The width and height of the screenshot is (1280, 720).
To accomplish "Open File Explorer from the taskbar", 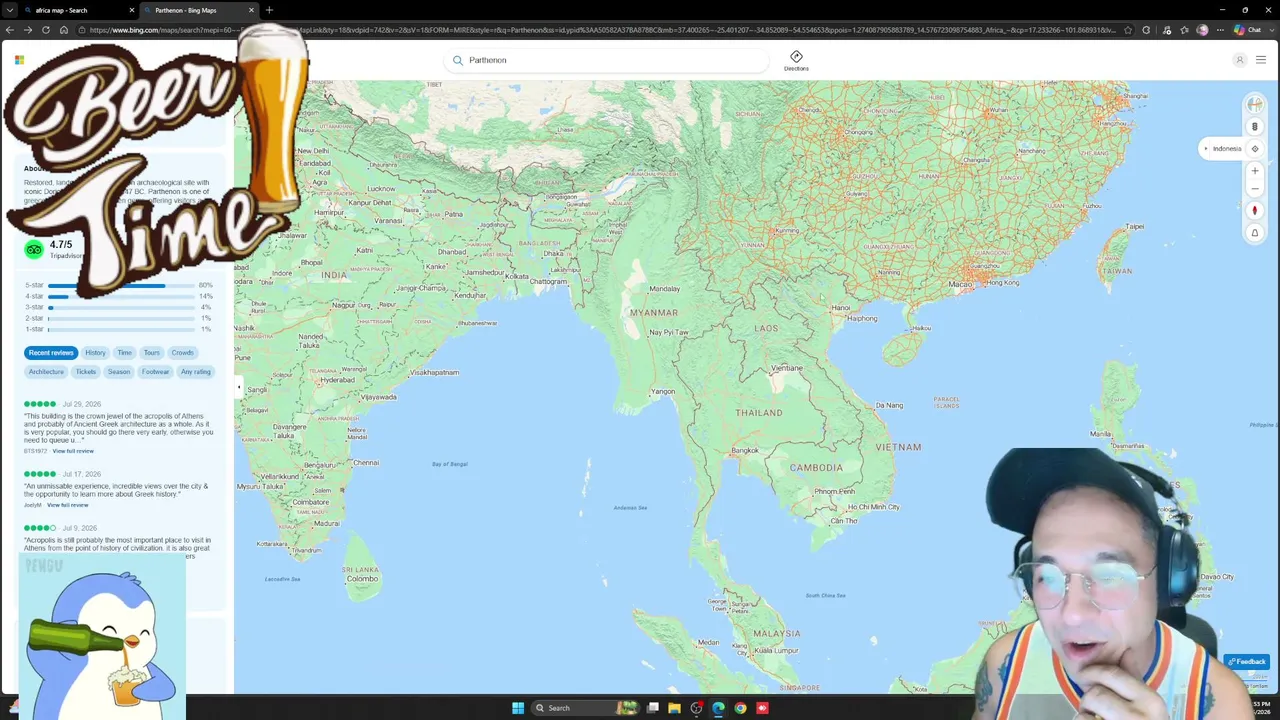I will (x=674, y=708).
